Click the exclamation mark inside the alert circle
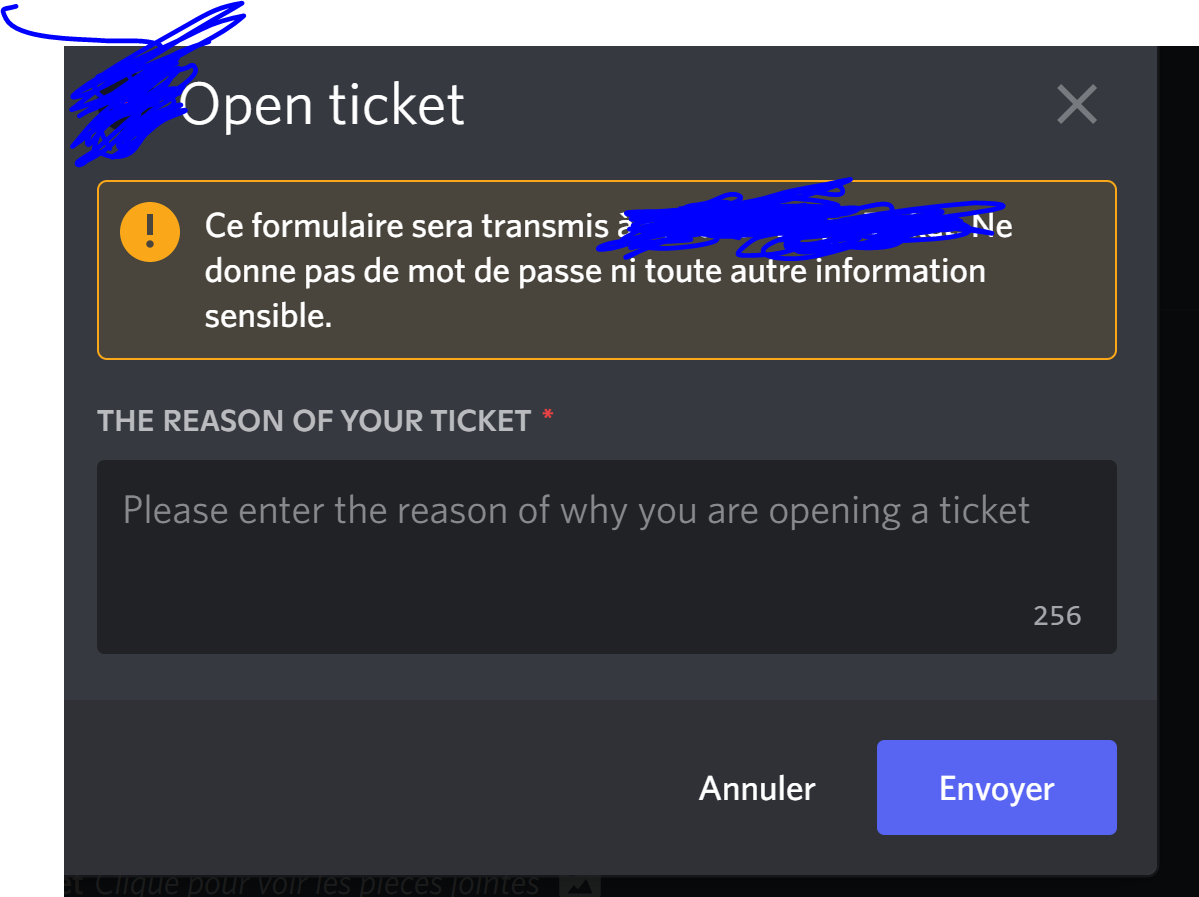 point(149,231)
